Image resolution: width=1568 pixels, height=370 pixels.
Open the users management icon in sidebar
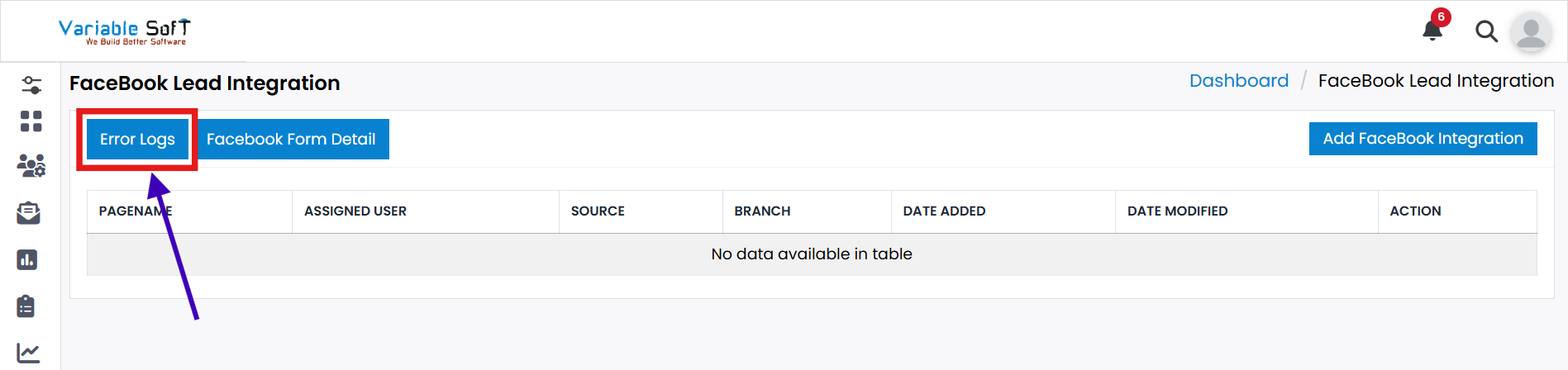[x=31, y=166]
